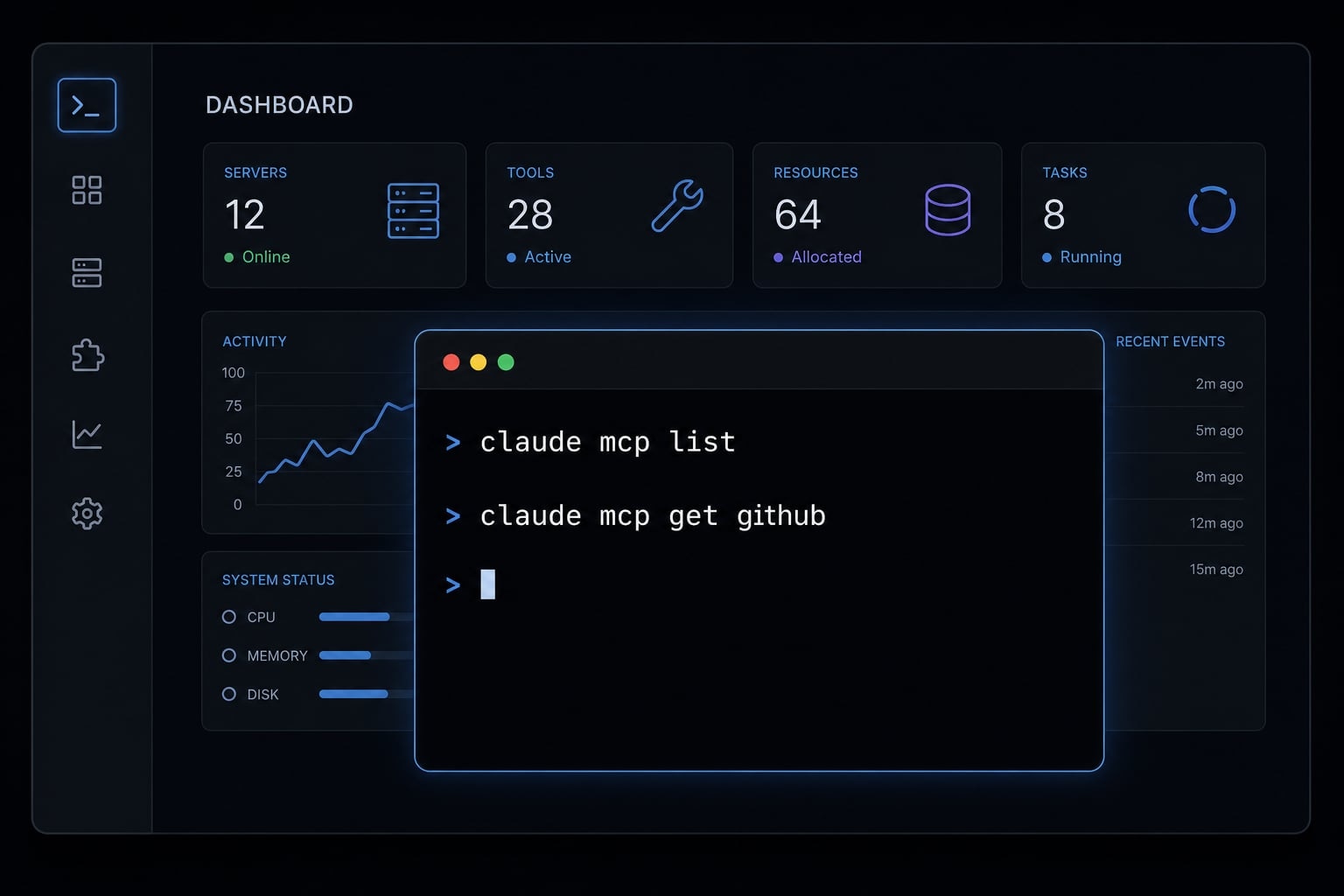
Task: Click the TASKS card label
Action: tap(1065, 172)
